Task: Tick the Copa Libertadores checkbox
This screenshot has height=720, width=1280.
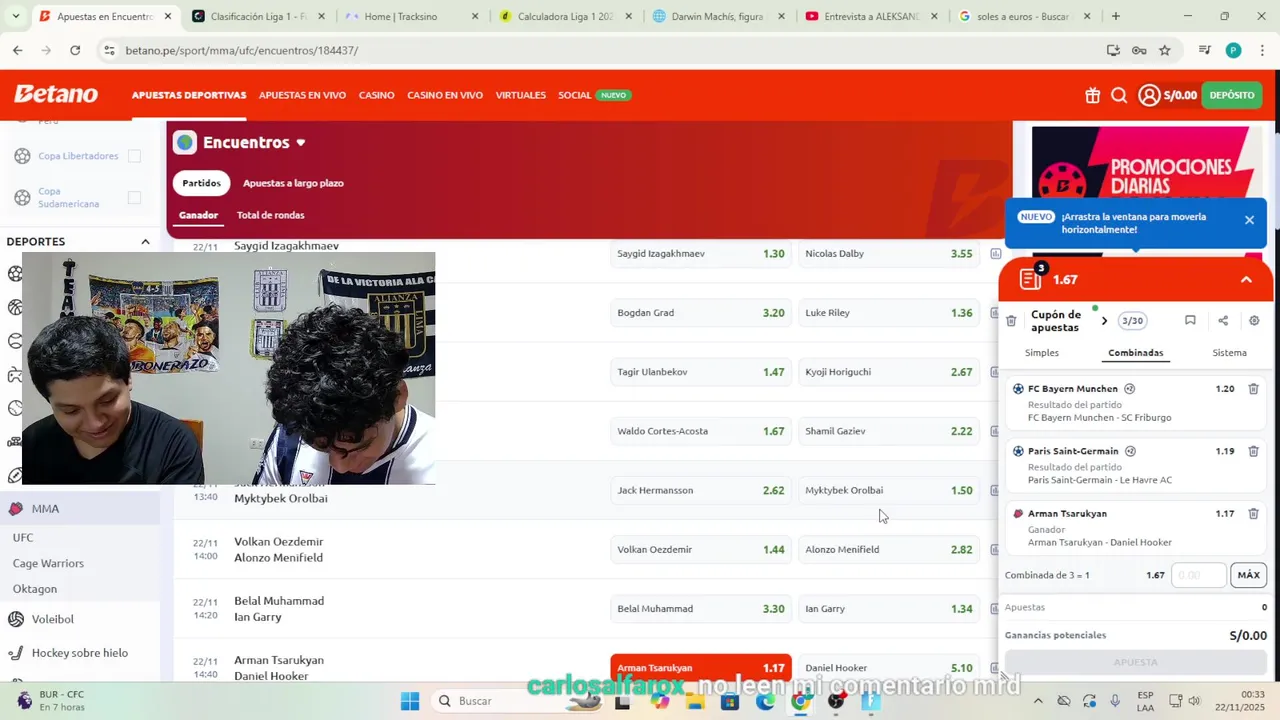Action: point(134,156)
